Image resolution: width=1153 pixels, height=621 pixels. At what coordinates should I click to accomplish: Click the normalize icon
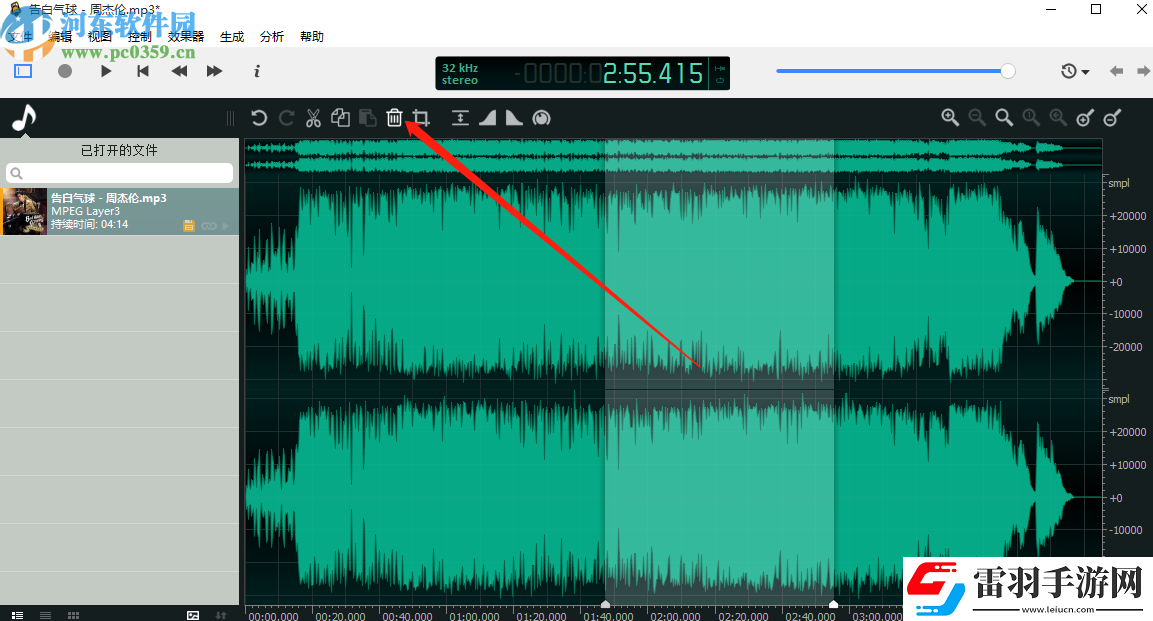pos(460,118)
